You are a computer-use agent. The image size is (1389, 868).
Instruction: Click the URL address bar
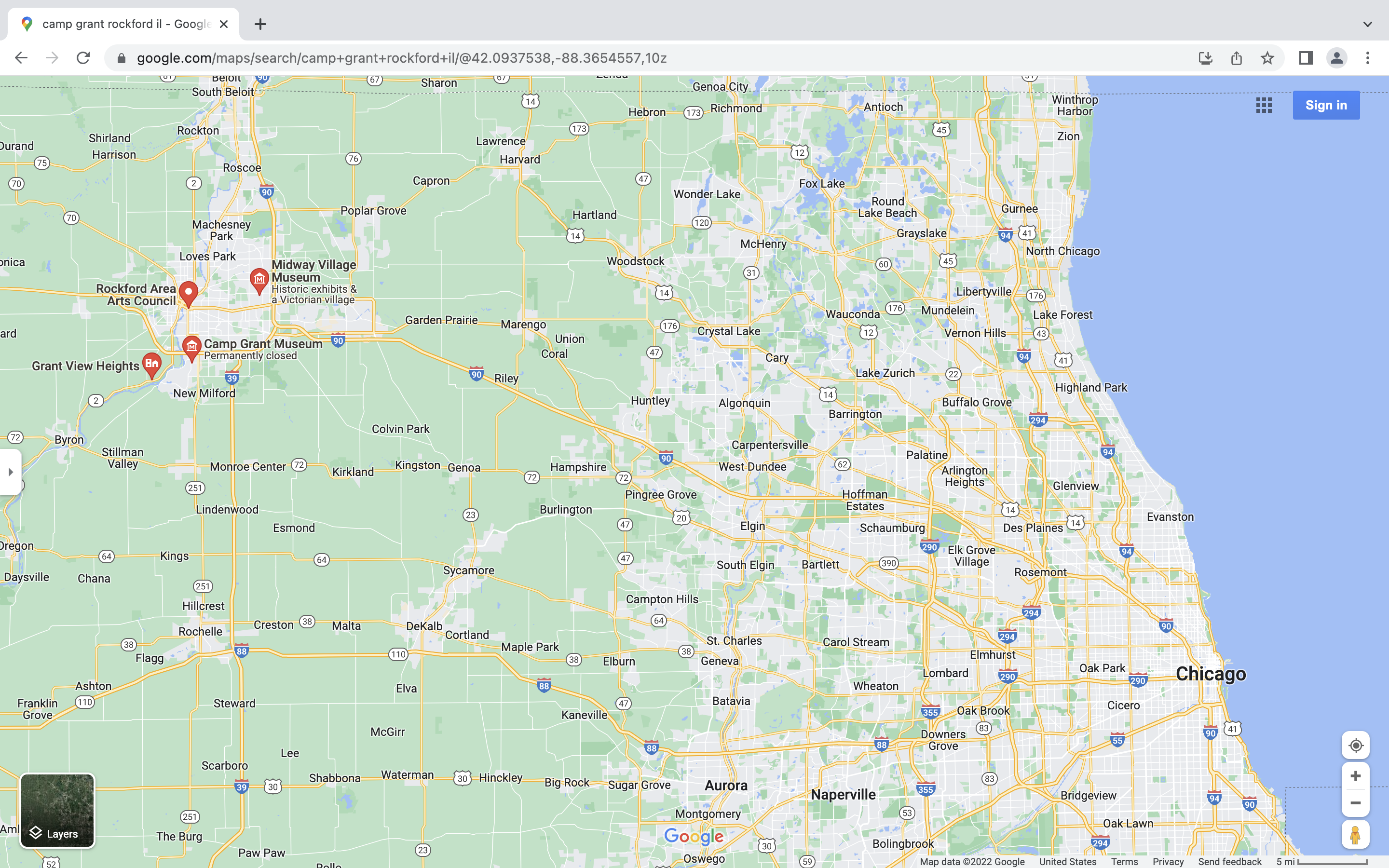[x=402, y=58]
